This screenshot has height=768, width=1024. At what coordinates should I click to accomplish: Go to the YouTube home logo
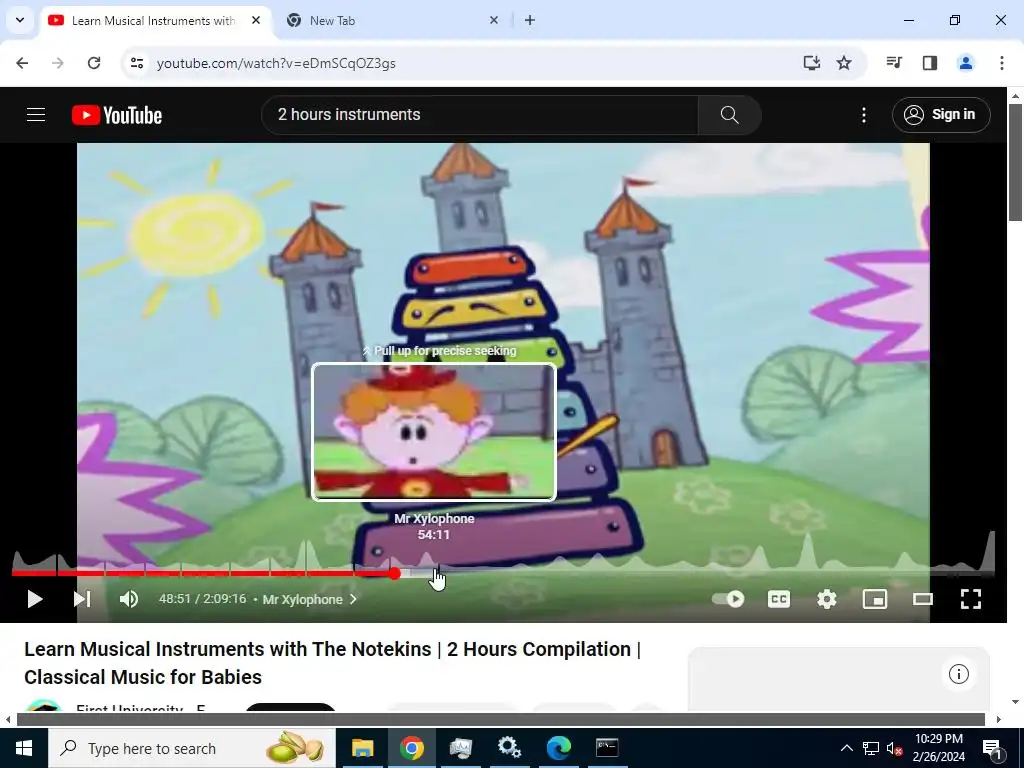click(117, 115)
